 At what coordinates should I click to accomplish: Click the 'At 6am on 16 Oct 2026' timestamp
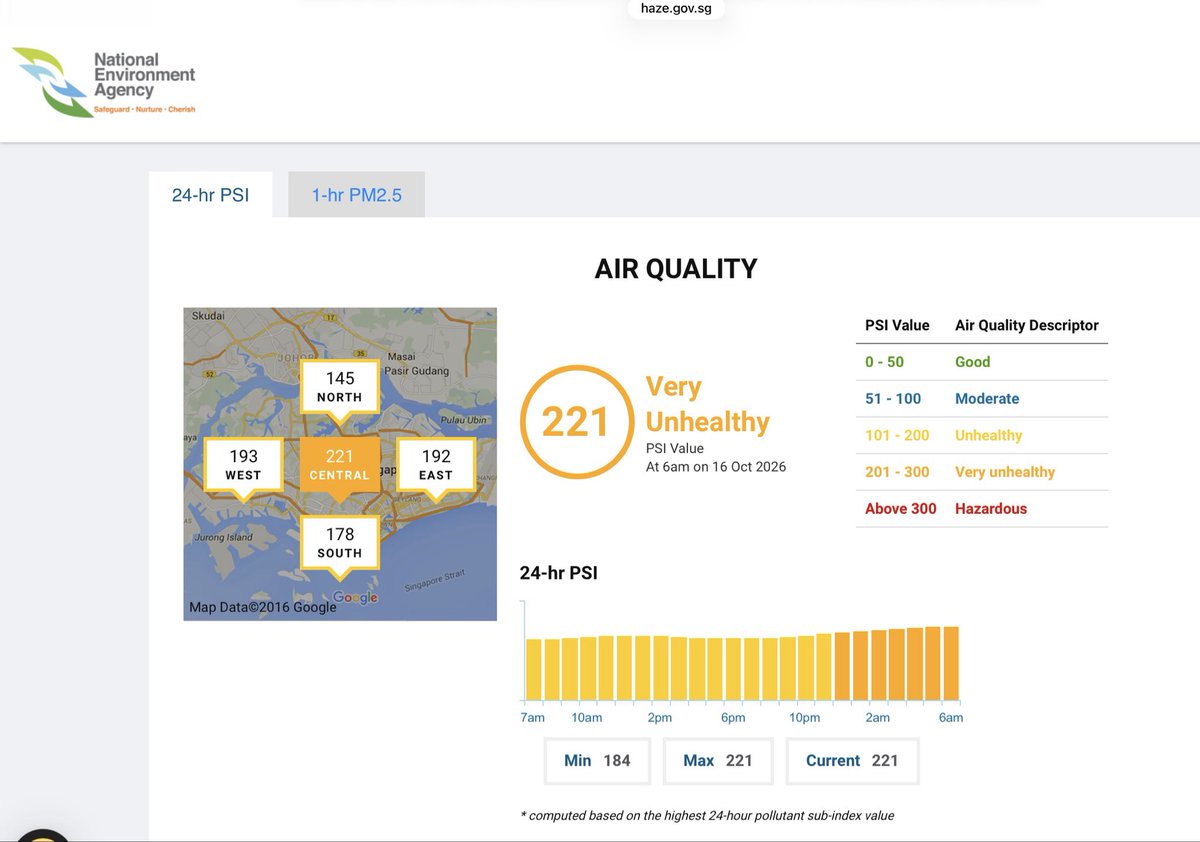pos(716,466)
